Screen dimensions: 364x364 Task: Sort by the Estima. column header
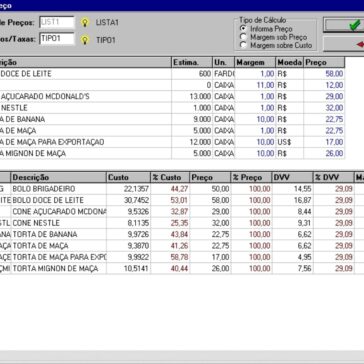(192, 62)
